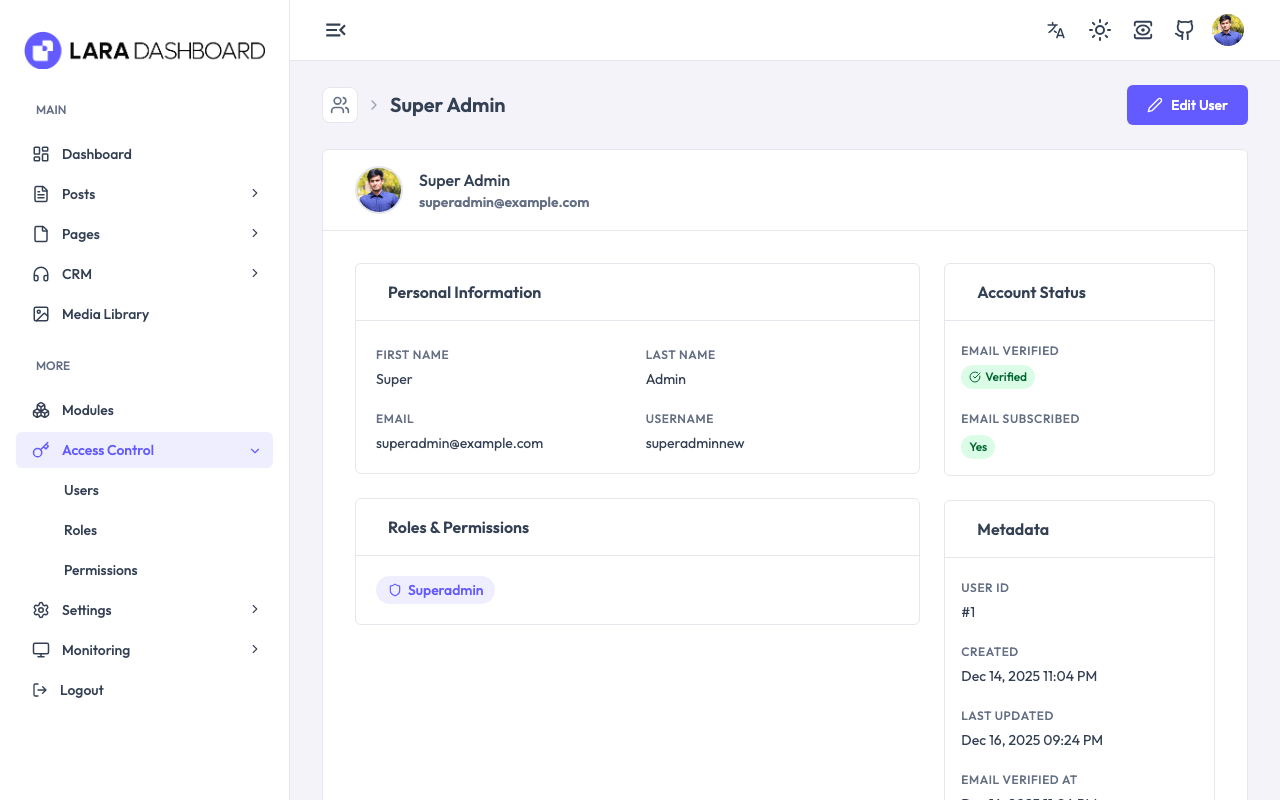Go to the Users submenu
Image resolution: width=1280 pixels, height=800 pixels.
click(81, 490)
